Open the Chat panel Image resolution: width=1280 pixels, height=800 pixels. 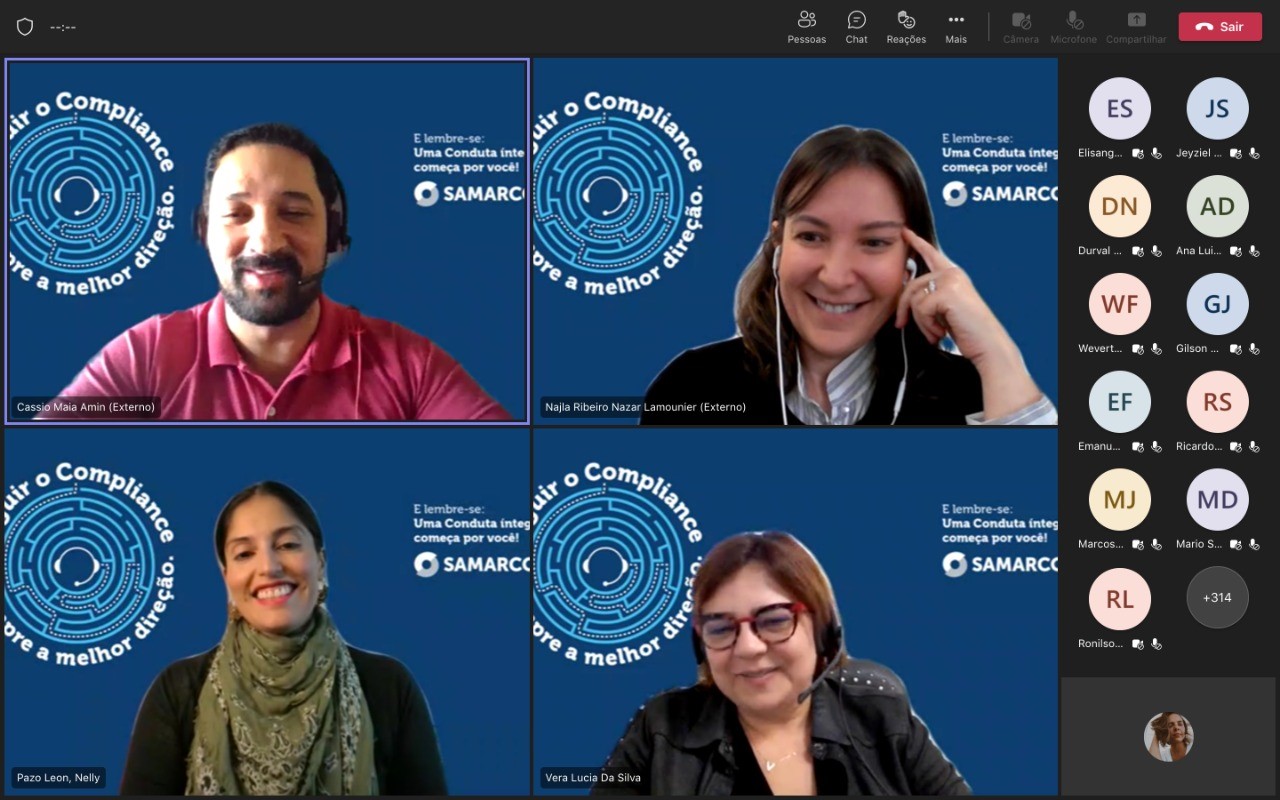[x=856, y=27]
